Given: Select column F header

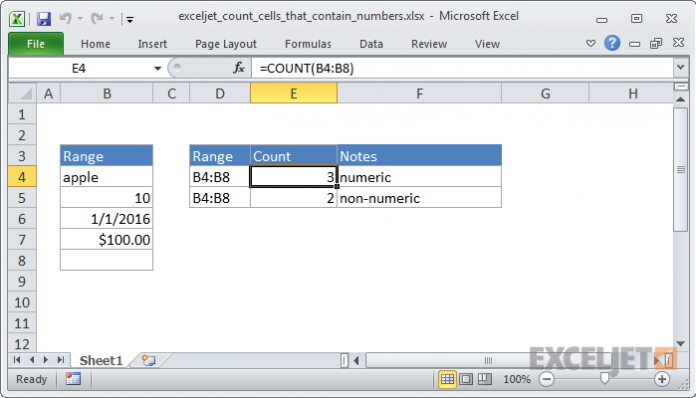Looking at the screenshot, I should point(419,94).
